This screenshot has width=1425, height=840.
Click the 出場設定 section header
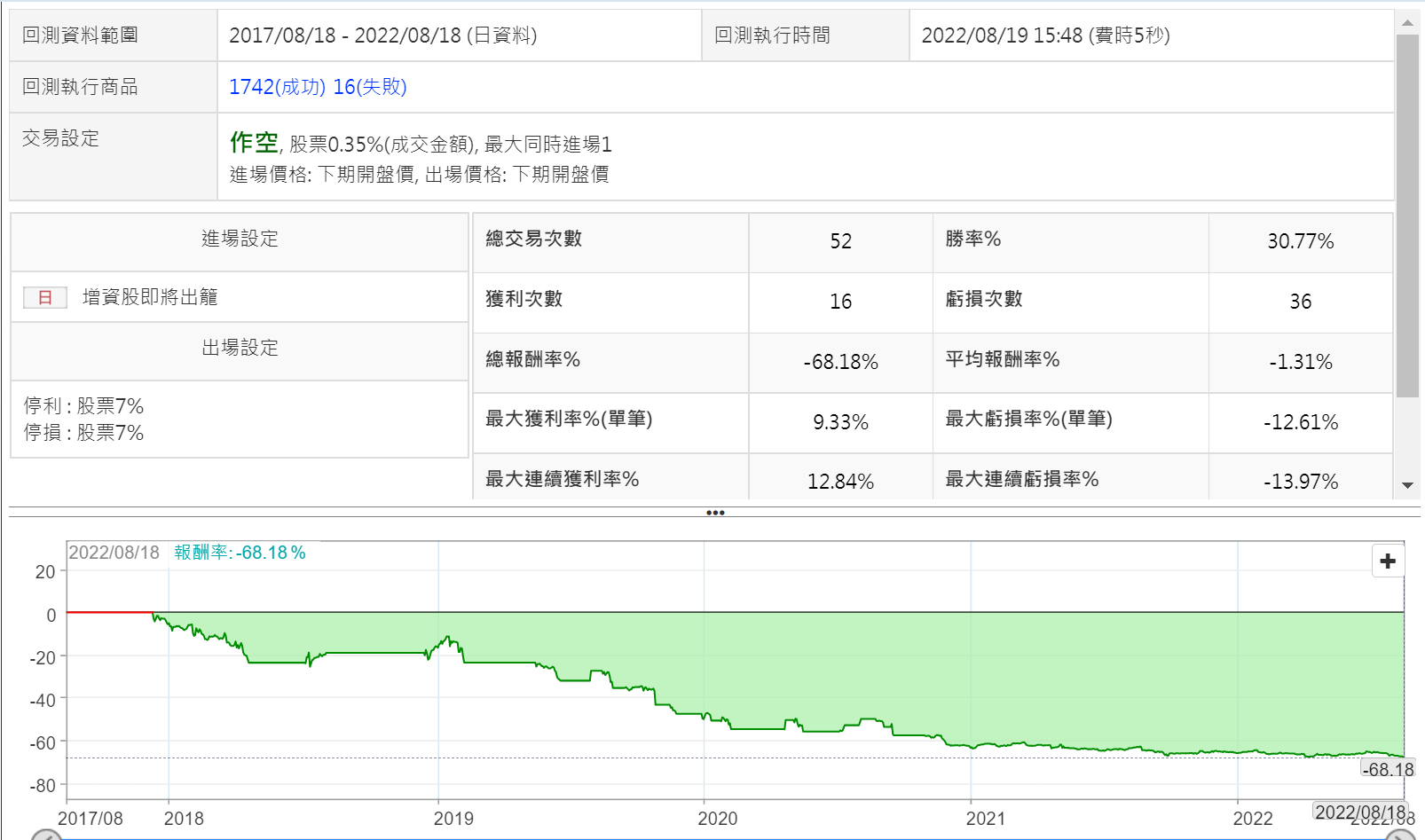click(x=240, y=348)
